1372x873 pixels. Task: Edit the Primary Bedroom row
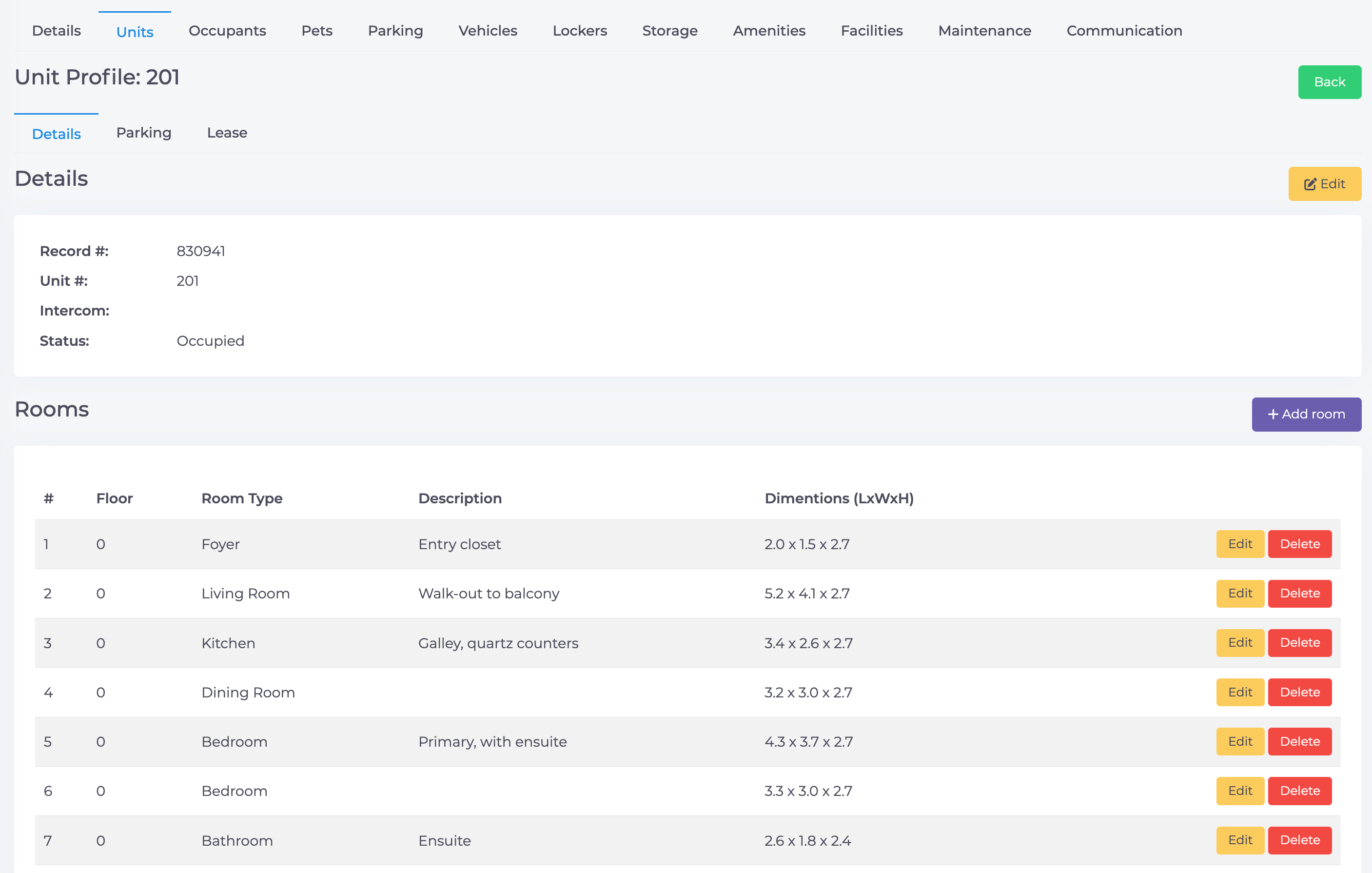[1240, 741]
